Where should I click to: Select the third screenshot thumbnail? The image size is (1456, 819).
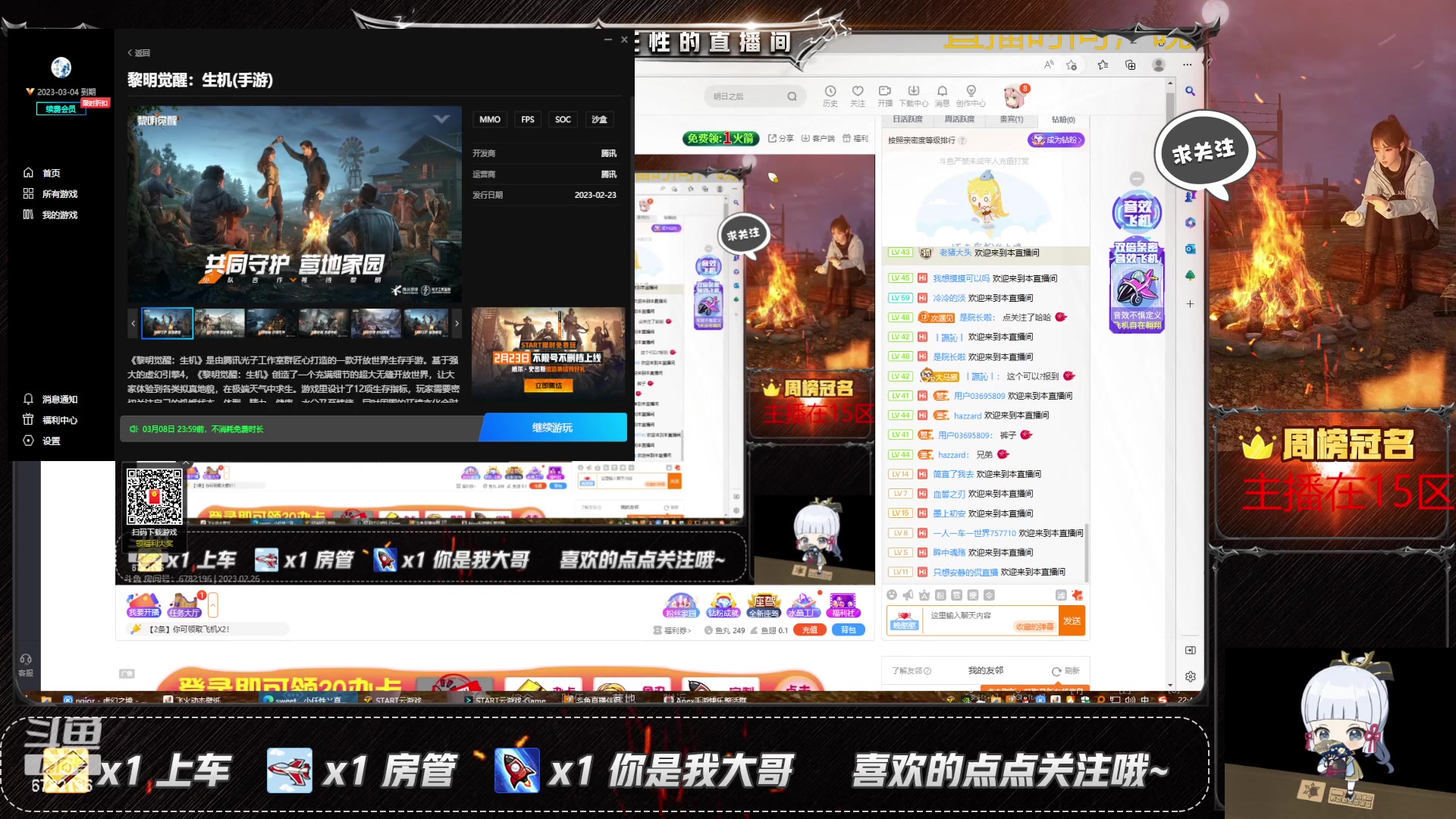(x=272, y=323)
